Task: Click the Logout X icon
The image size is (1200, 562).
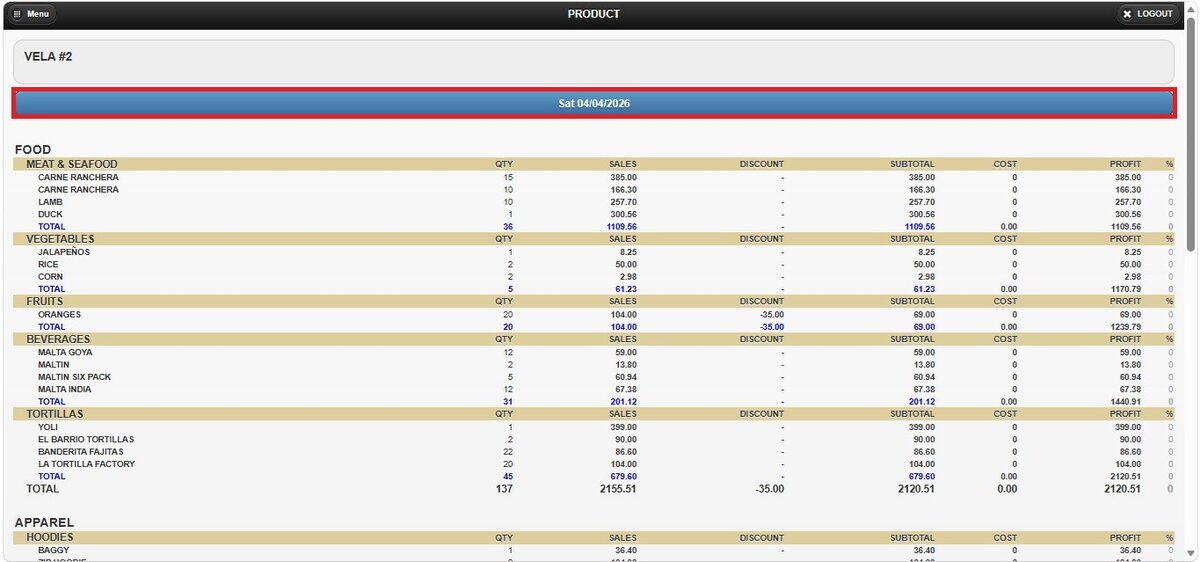Action: tap(1128, 14)
